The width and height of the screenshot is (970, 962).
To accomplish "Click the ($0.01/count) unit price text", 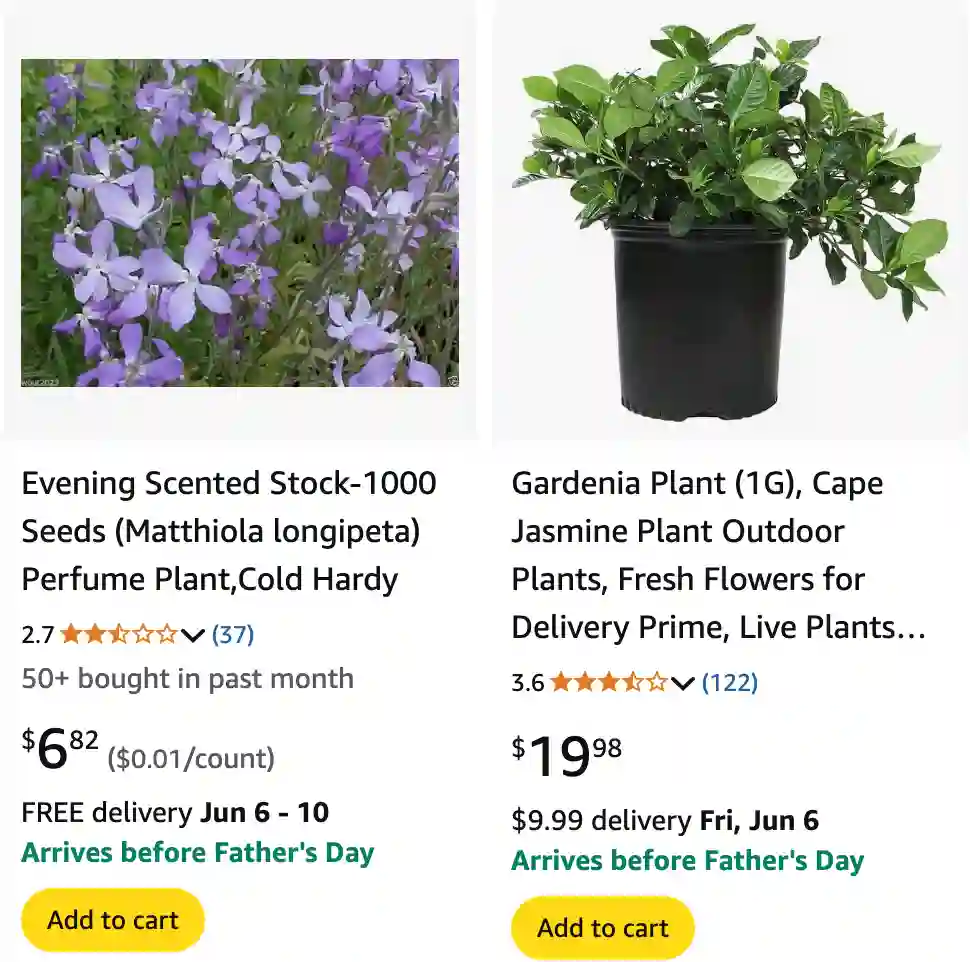I will [x=191, y=758].
